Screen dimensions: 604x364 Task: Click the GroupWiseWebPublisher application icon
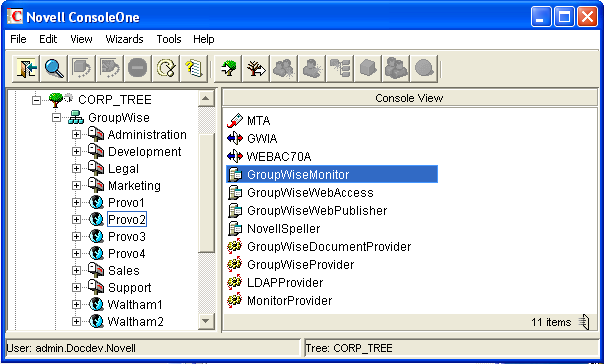point(235,210)
